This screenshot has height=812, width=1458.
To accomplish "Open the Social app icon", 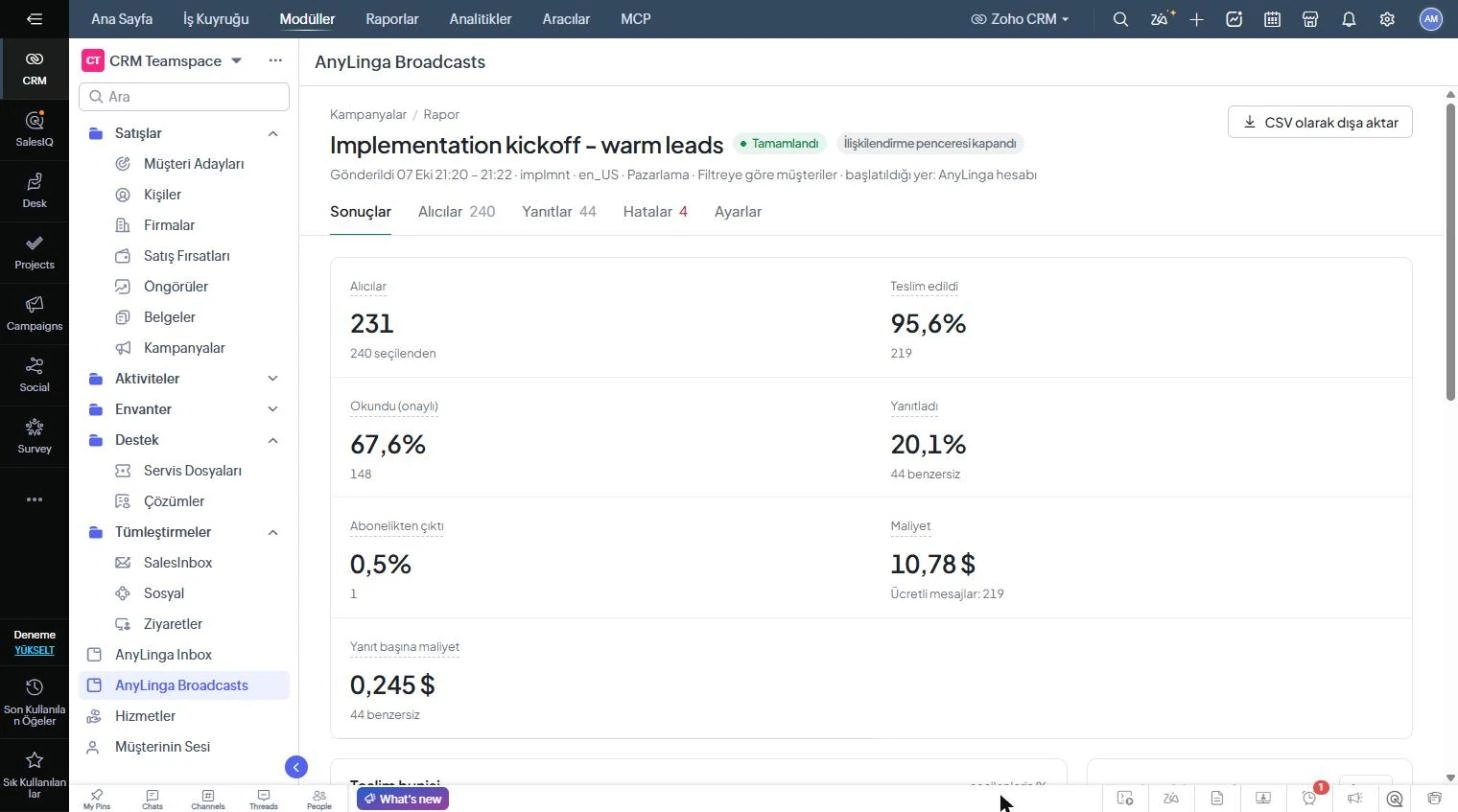I will click(34, 374).
